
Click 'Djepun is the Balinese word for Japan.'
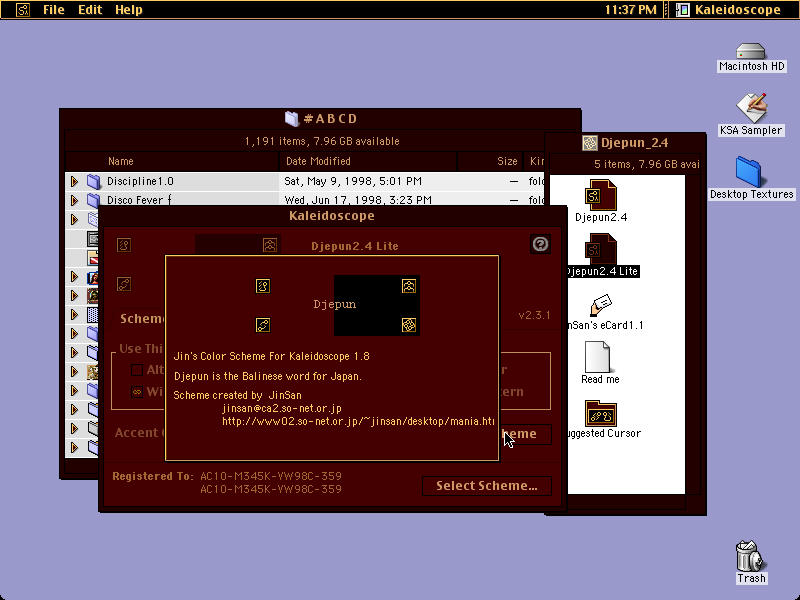pos(268,376)
